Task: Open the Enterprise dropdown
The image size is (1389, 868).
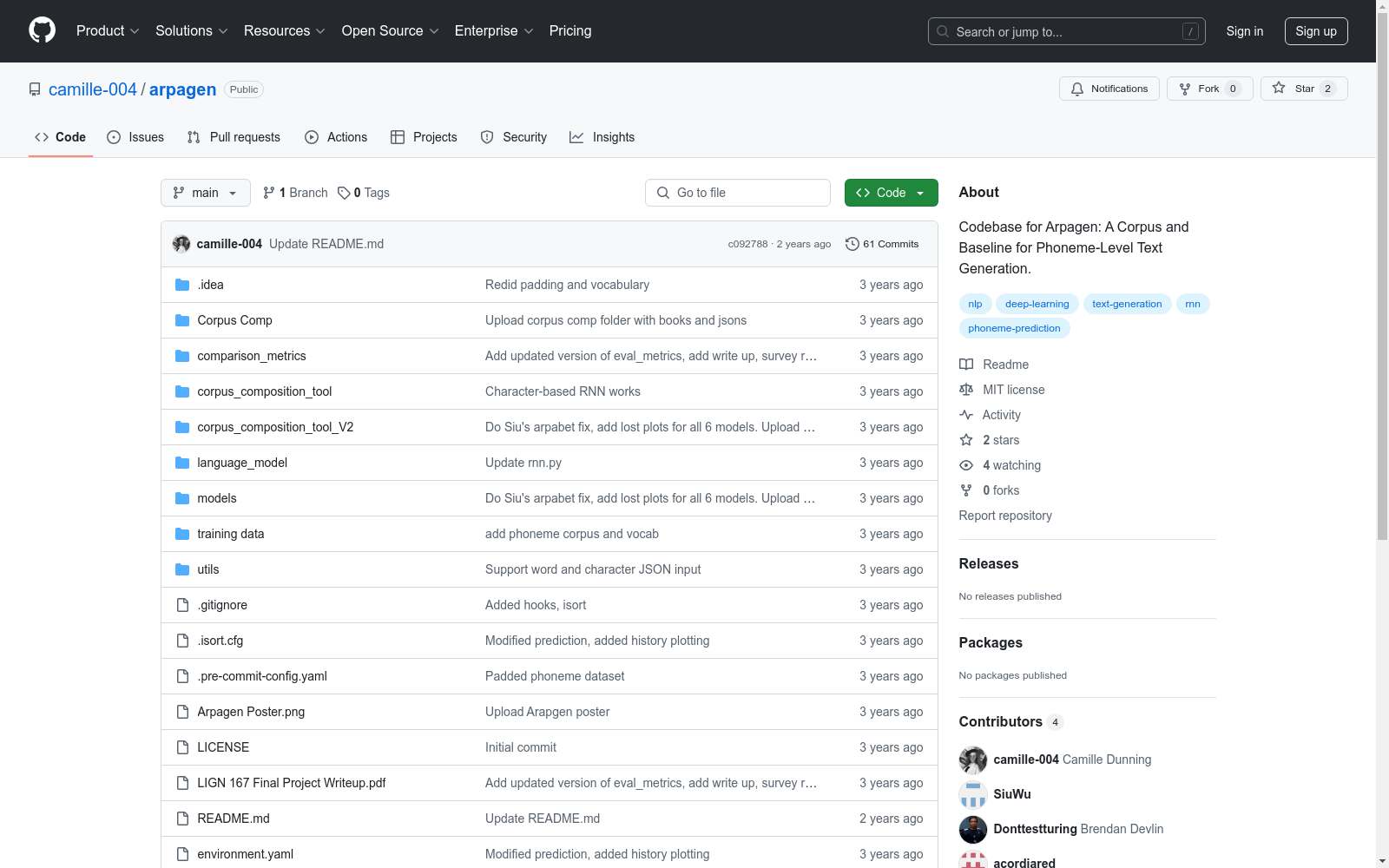Action: point(494,31)
